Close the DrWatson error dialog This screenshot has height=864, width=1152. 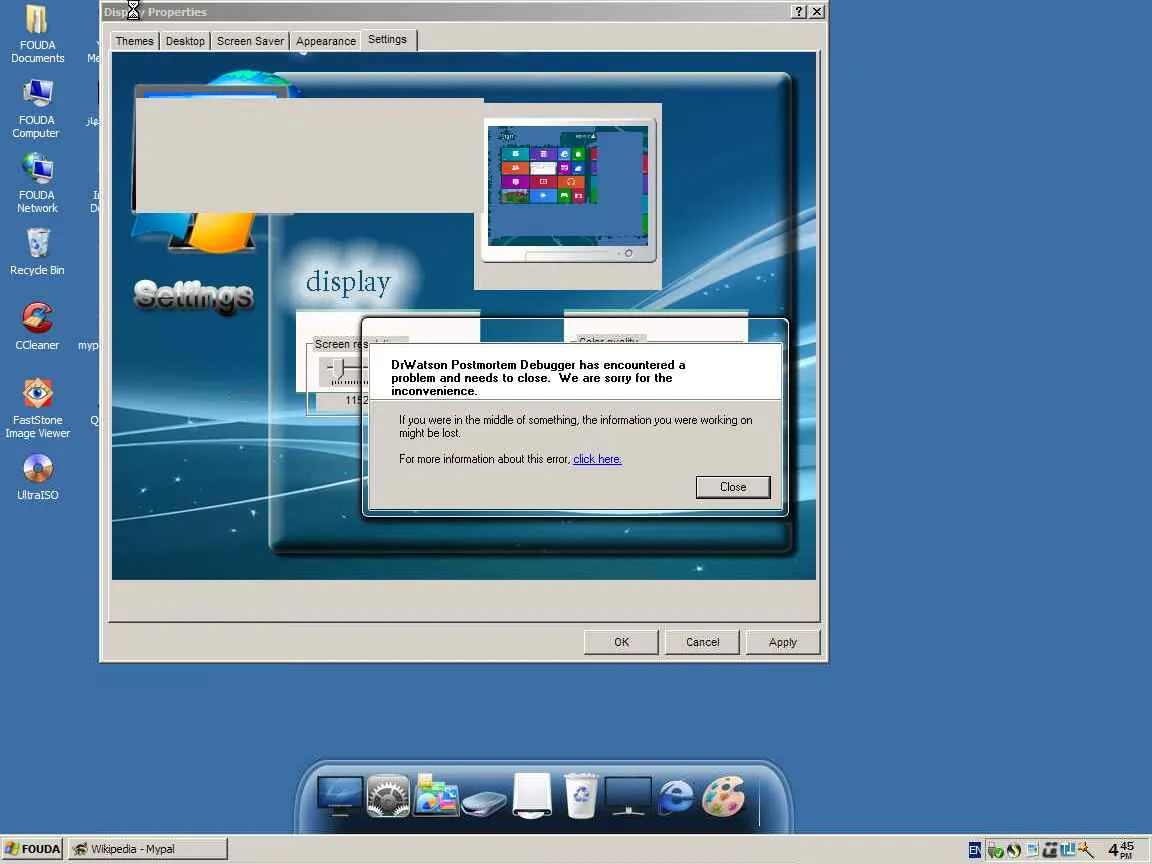(732, 487)
